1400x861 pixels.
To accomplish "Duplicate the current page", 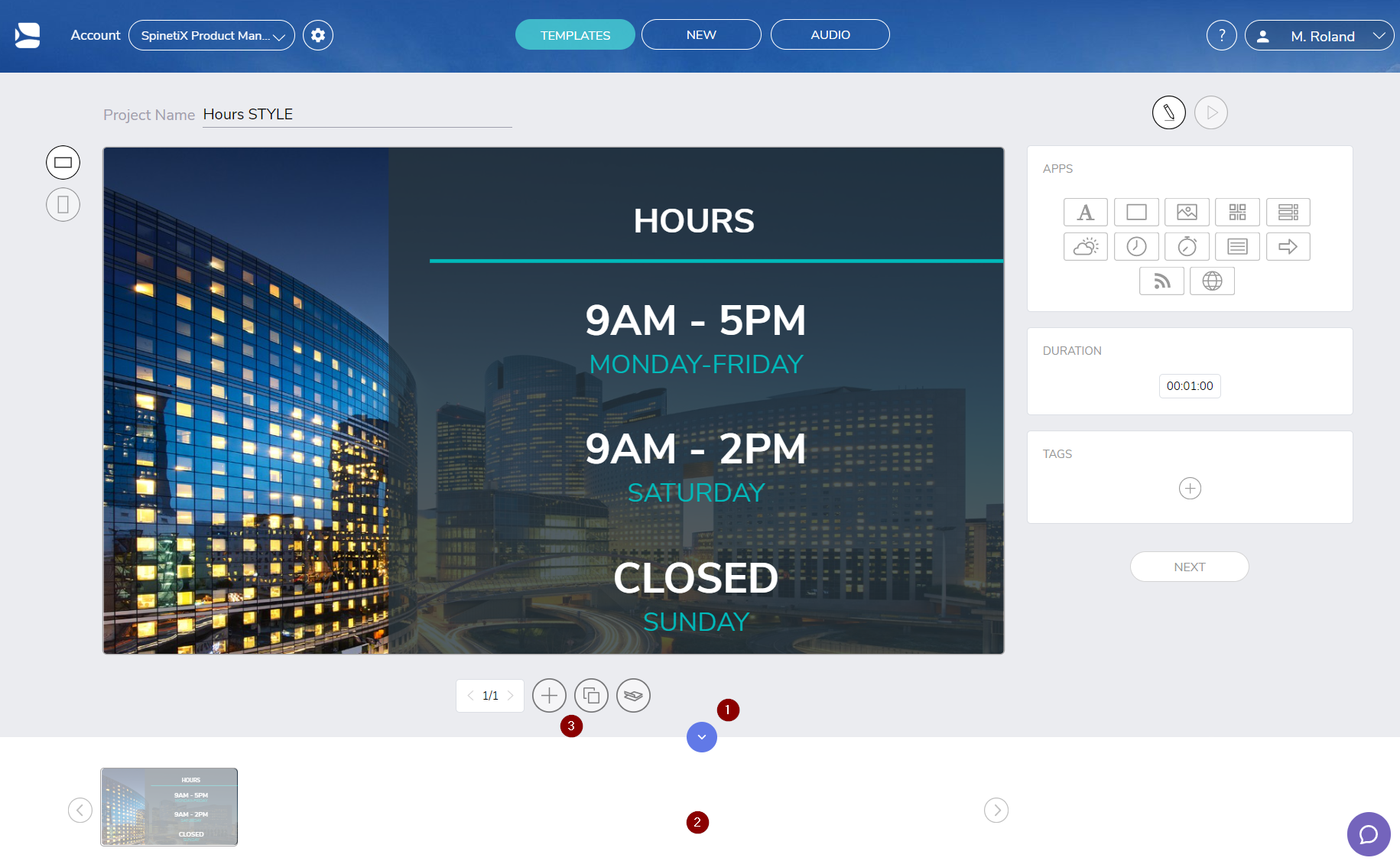I will 591,696.
